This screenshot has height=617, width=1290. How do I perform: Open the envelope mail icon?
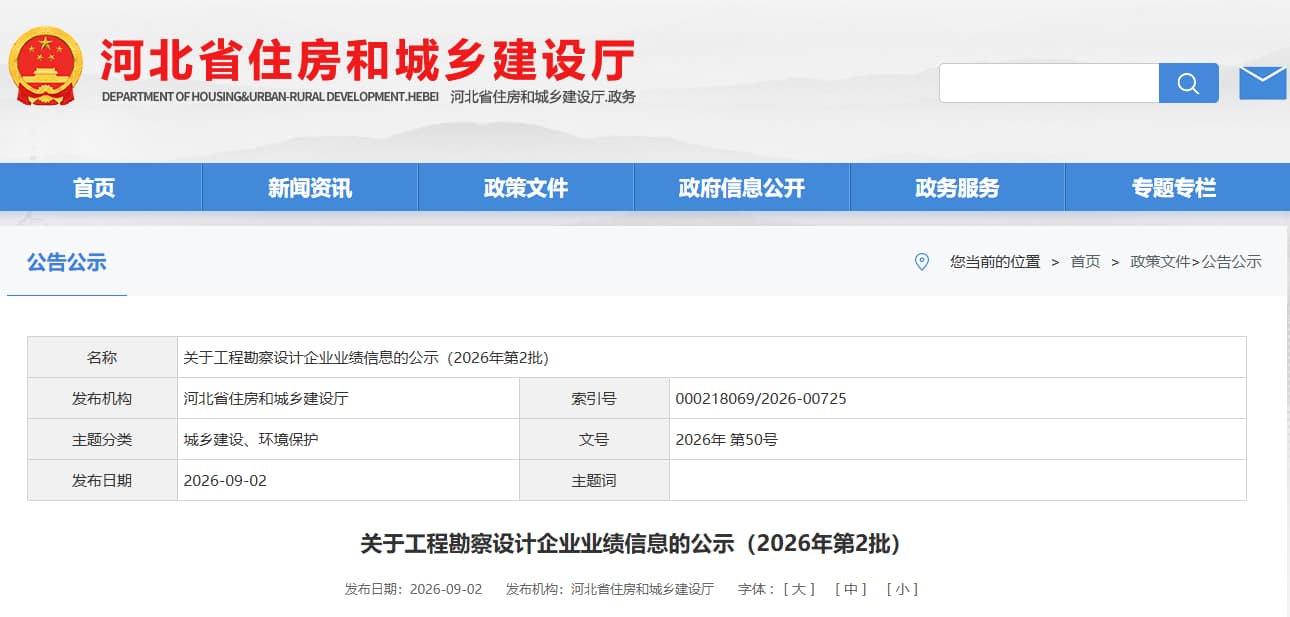(1263, 83)
